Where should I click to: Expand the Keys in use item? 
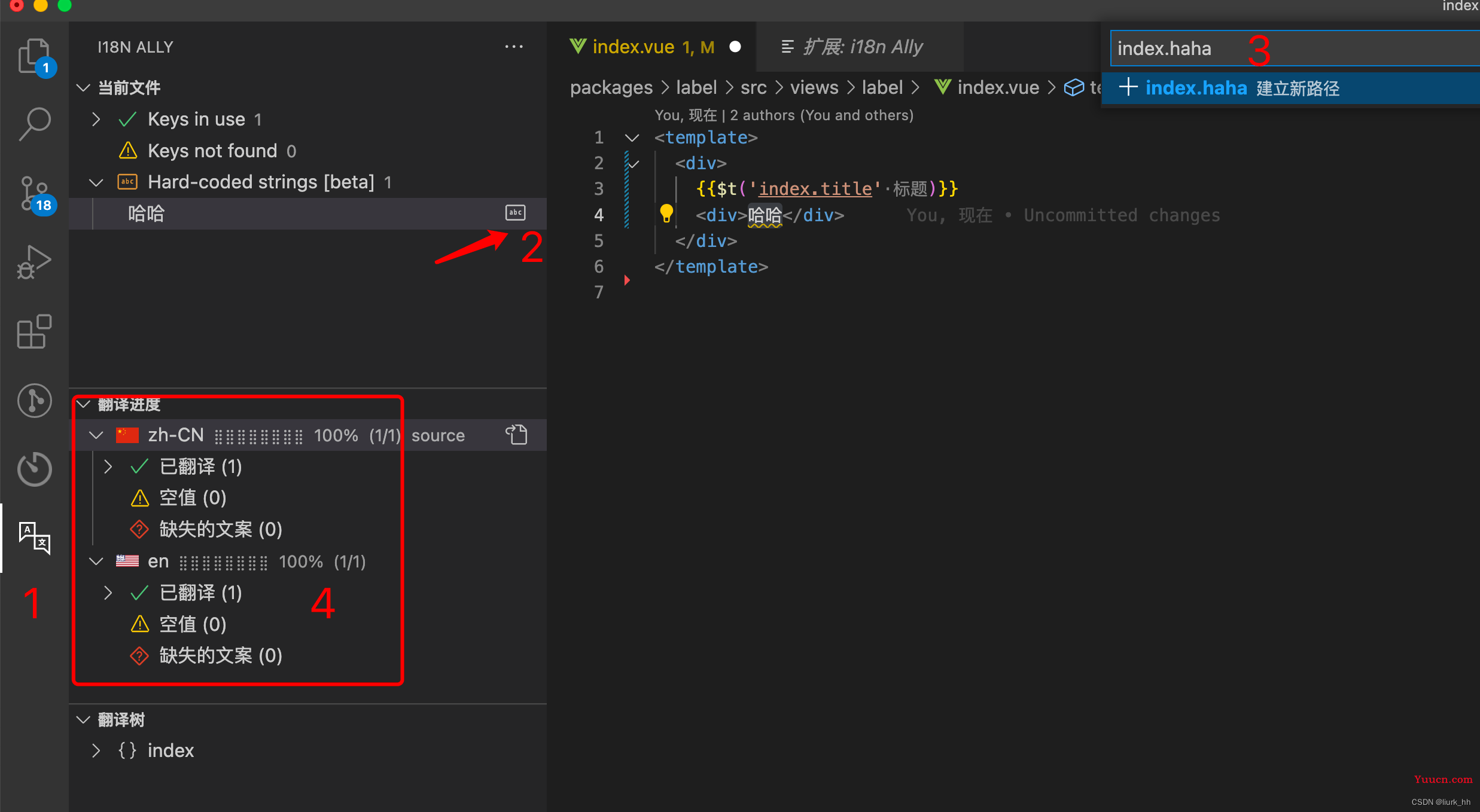(96, 119)
